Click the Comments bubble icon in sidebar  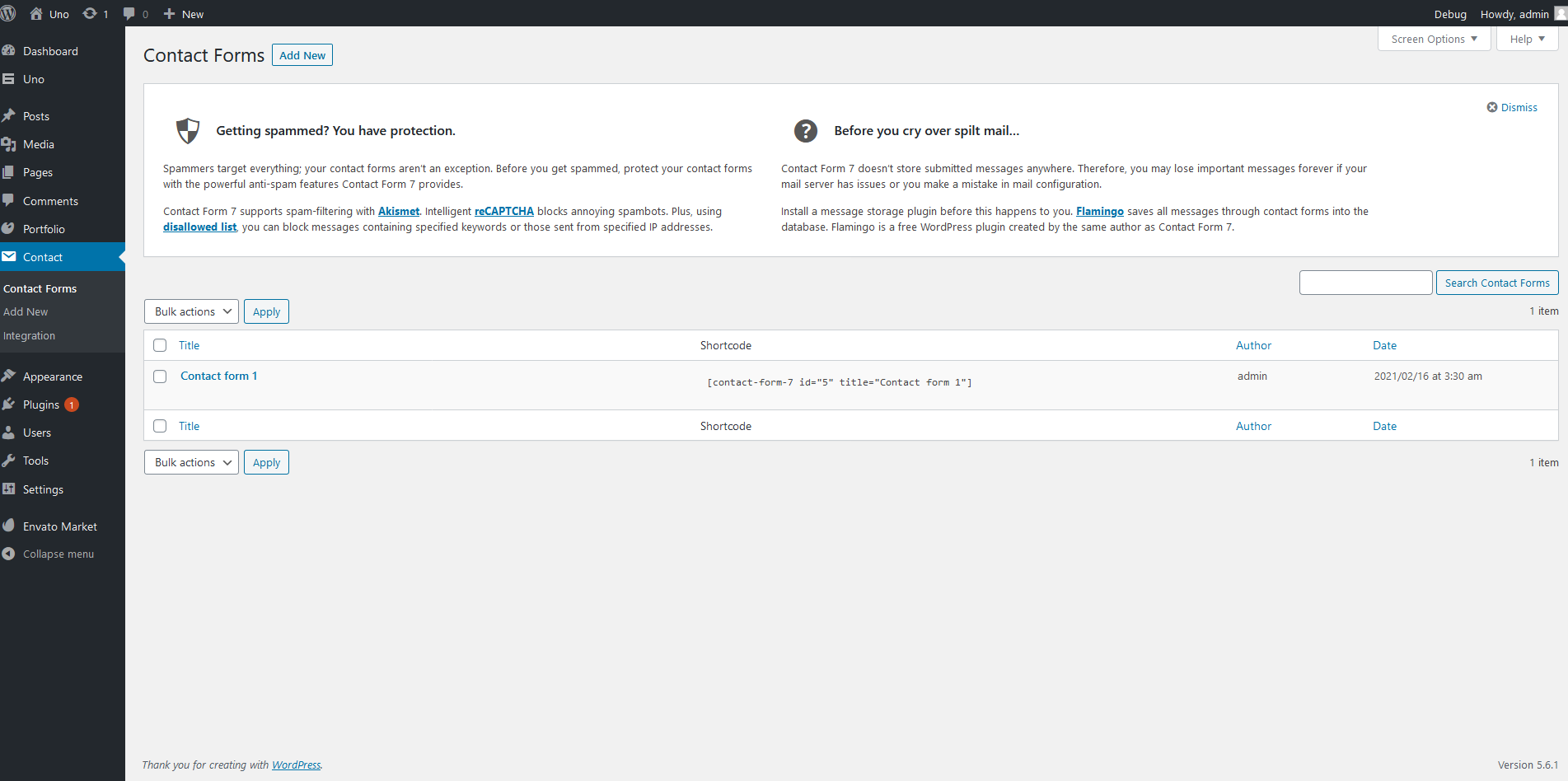click(x=9, y=200)
